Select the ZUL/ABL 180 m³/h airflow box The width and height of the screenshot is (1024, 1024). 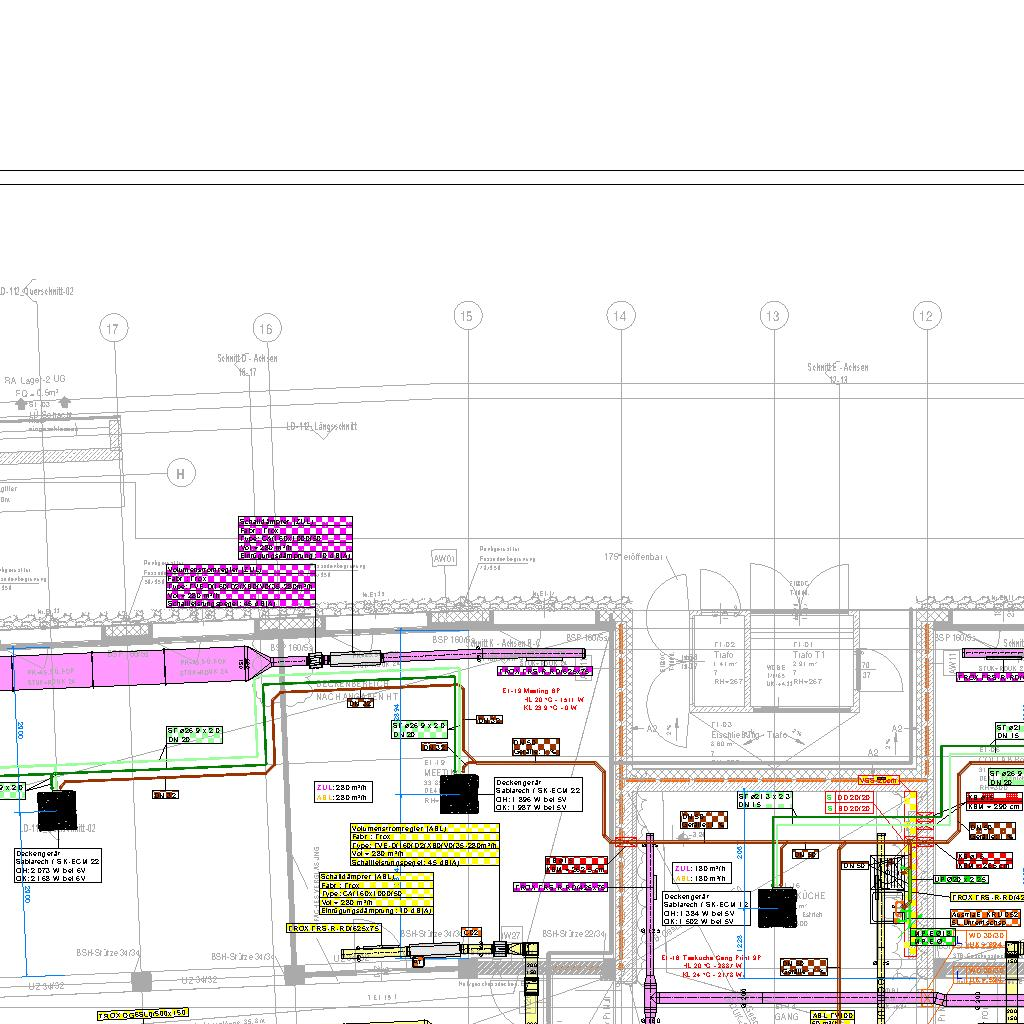[x=700, y=873]
